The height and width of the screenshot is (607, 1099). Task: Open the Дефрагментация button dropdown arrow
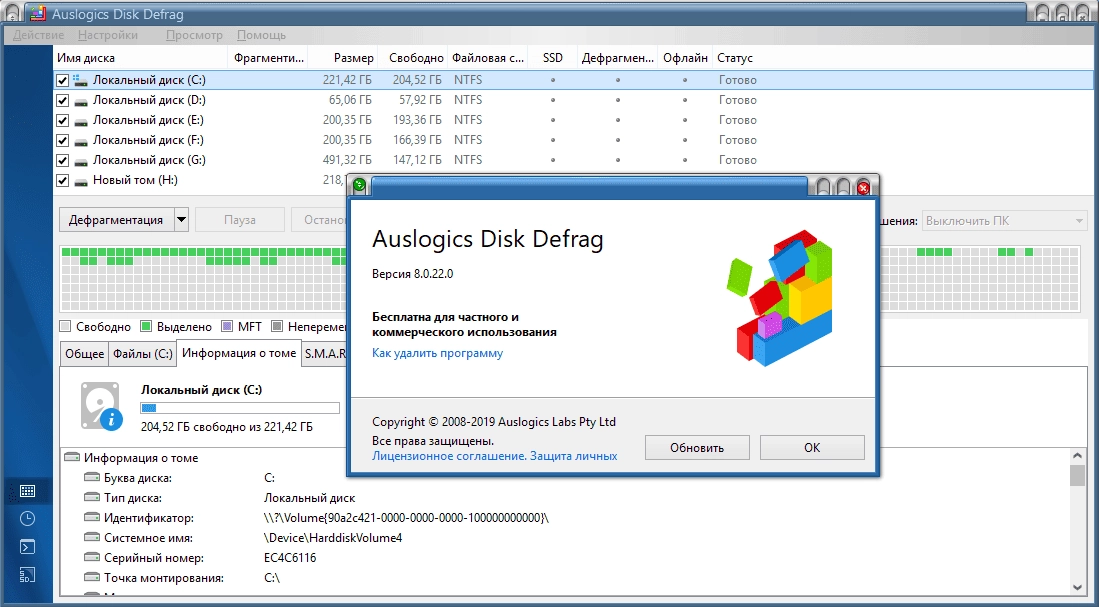(x=181, y=219)
